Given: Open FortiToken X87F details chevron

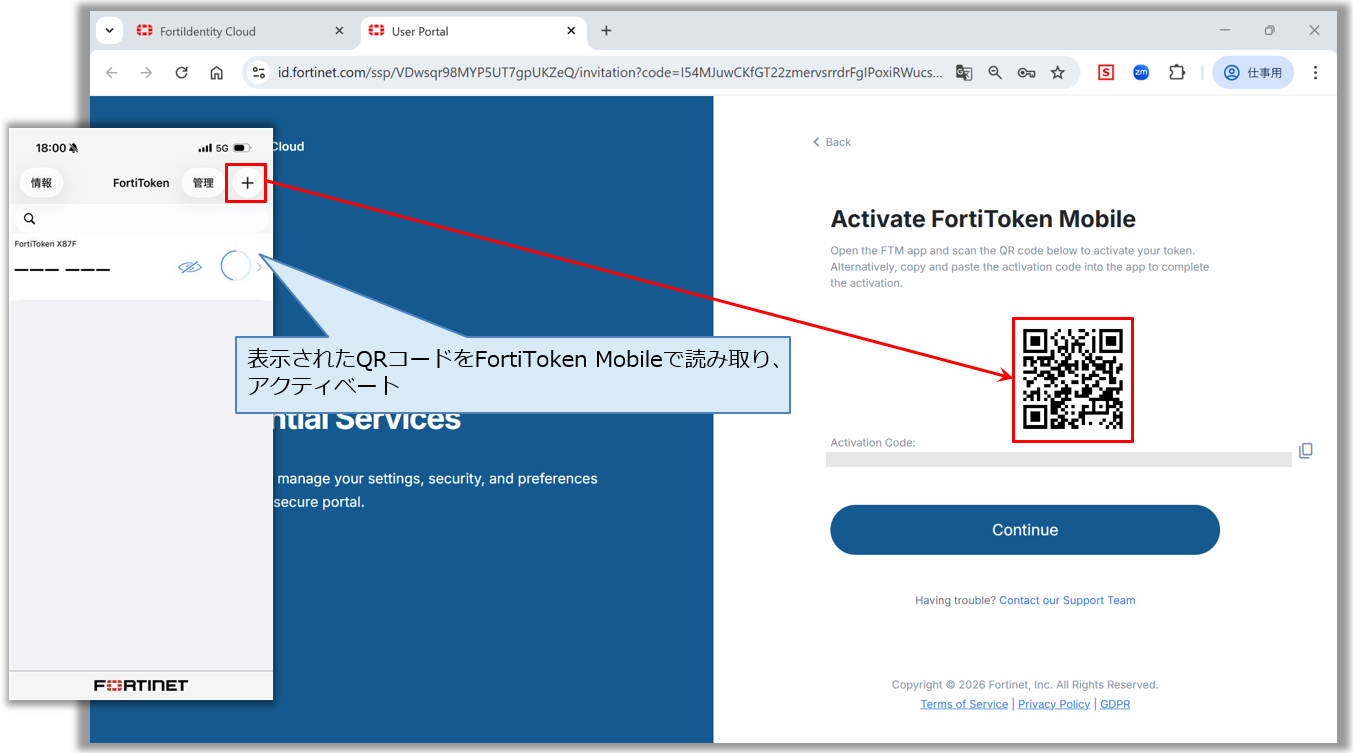Looking at the screenshot, I should pos(260,267).
